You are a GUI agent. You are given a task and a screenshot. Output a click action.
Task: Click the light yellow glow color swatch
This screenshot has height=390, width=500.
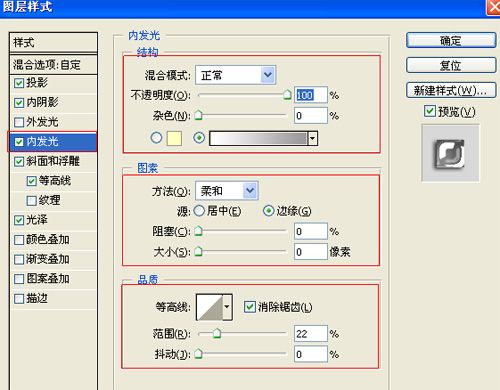click(174, 138)
